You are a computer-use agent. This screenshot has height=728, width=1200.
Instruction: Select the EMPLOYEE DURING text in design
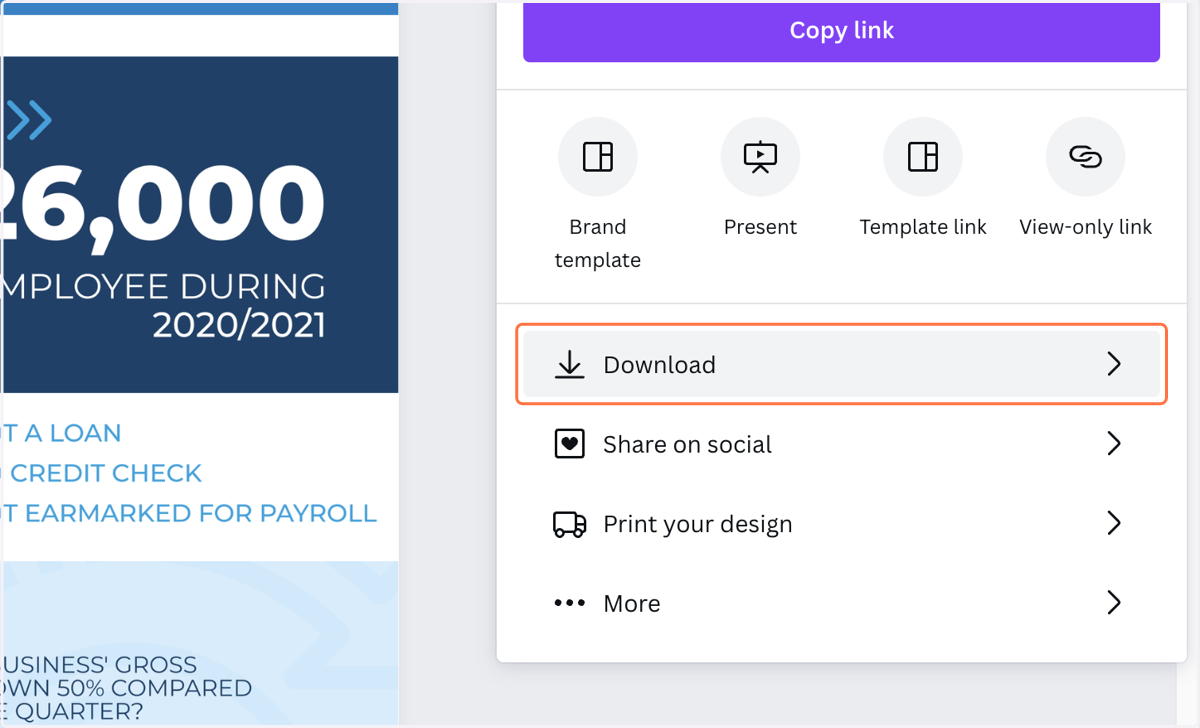163,287
